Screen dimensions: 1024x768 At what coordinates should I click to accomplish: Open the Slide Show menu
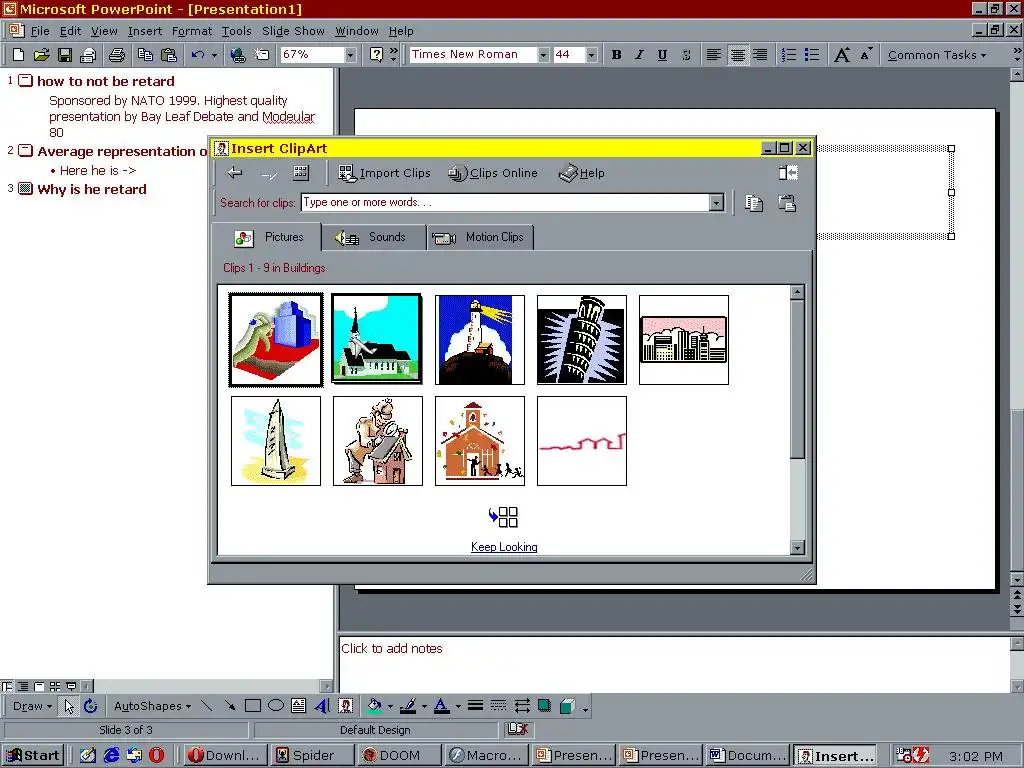click(293, 31)
